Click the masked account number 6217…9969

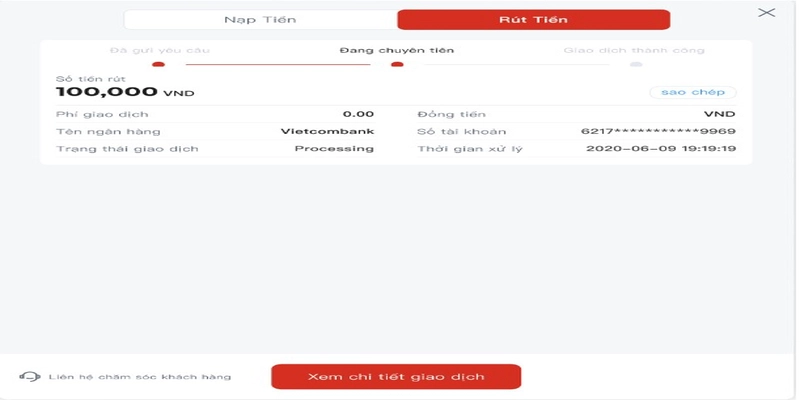[x=658, y=131]
